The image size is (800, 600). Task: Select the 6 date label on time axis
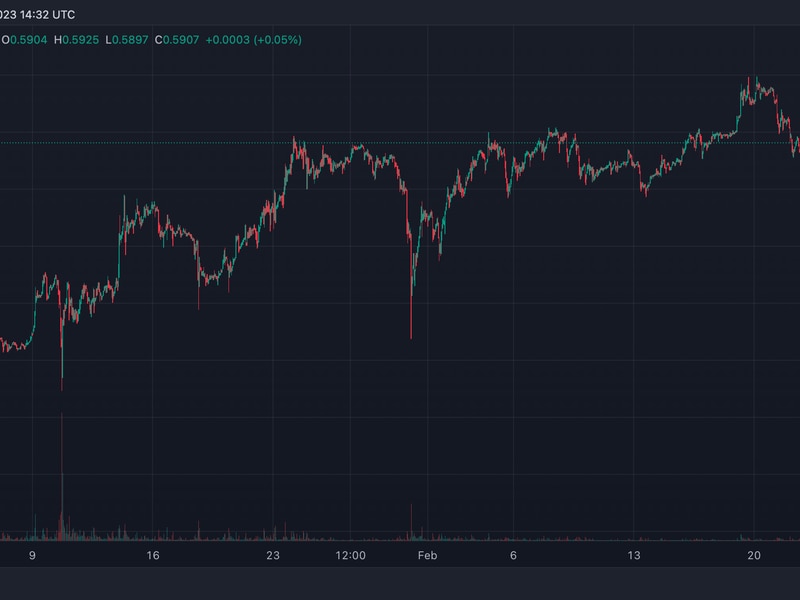[x=513, y=555]
